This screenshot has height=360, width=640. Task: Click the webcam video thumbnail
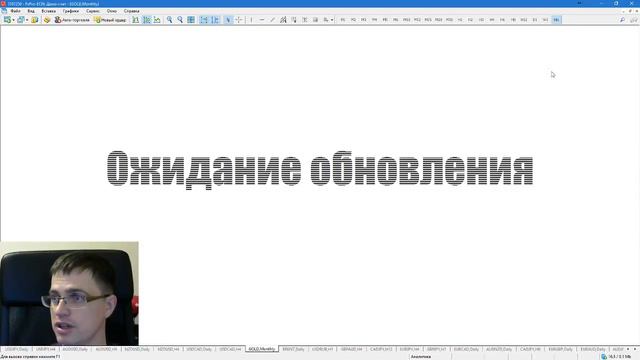tap(69, 293)
